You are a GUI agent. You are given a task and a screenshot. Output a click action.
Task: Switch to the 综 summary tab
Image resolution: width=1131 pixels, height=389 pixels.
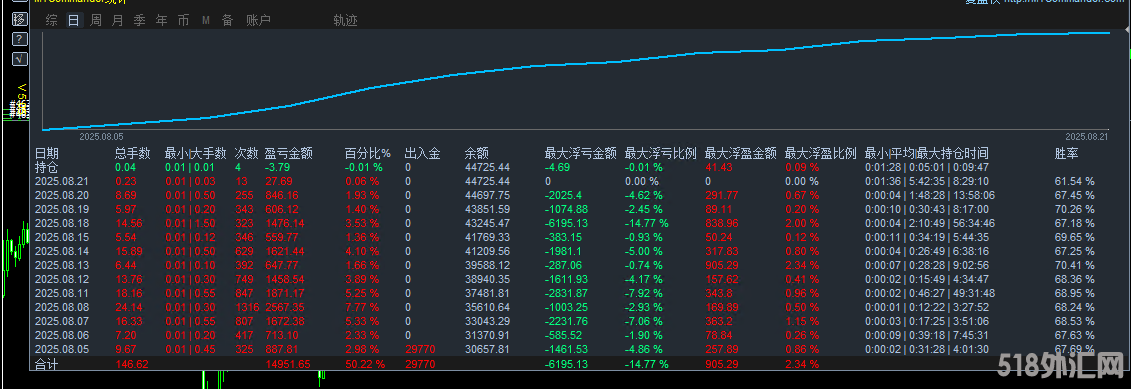pyautogui.click(x=51, y=21)
